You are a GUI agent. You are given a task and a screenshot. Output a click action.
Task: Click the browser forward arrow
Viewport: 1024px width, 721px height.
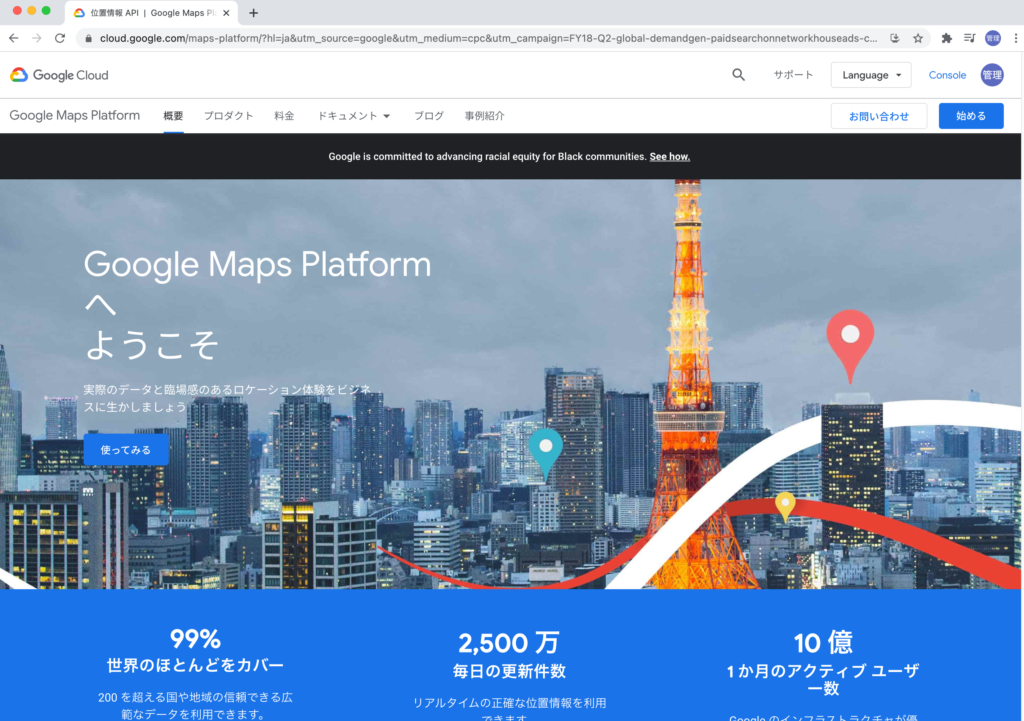pos(37,39)
